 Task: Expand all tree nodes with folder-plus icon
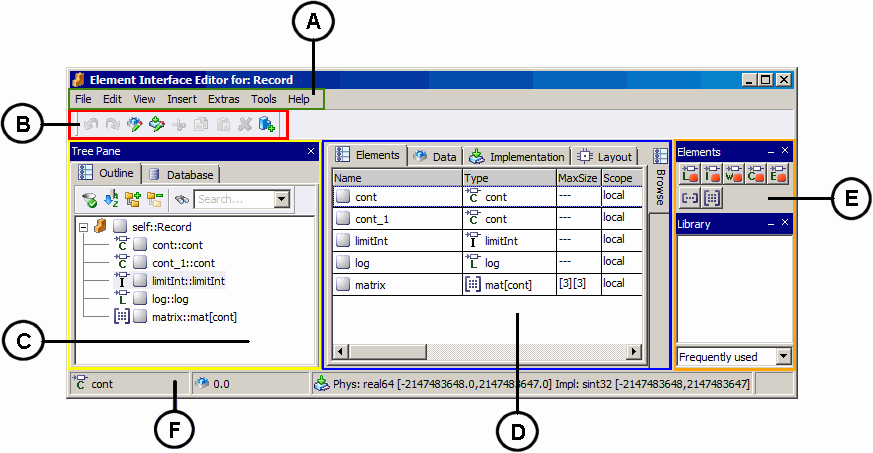point(133,199)
